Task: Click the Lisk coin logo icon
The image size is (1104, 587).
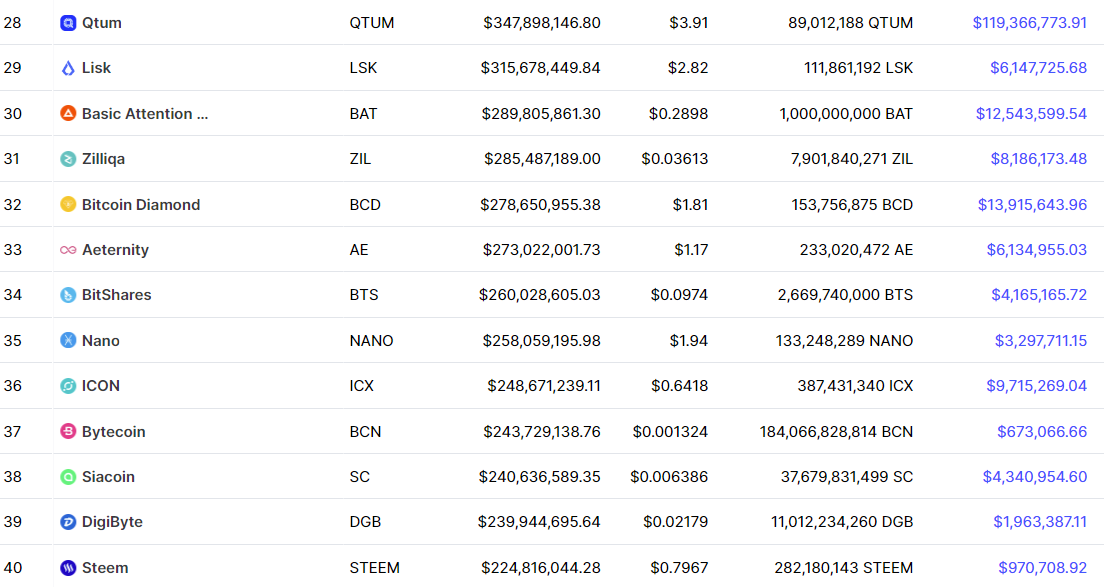Action: tap(68, 68)
